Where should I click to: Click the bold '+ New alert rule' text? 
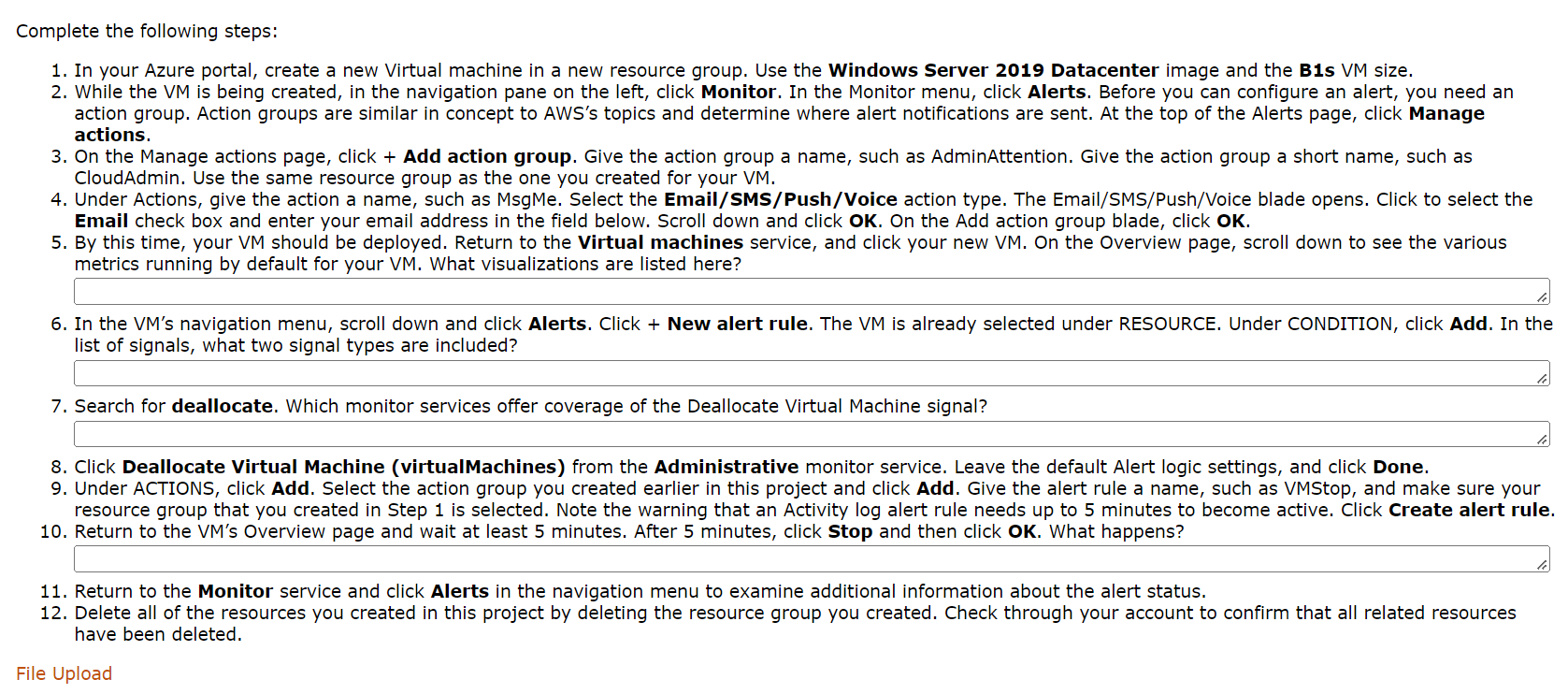tap(727, 324)
